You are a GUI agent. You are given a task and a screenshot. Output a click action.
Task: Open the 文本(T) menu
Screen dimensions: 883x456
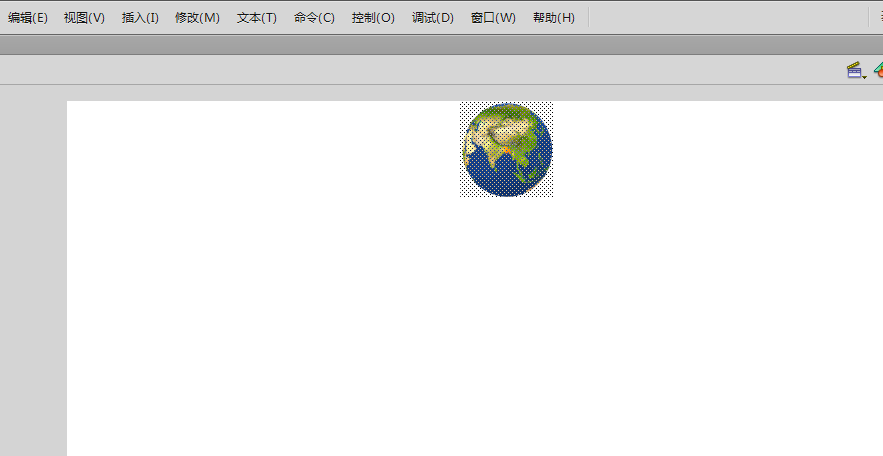(257, 18)
